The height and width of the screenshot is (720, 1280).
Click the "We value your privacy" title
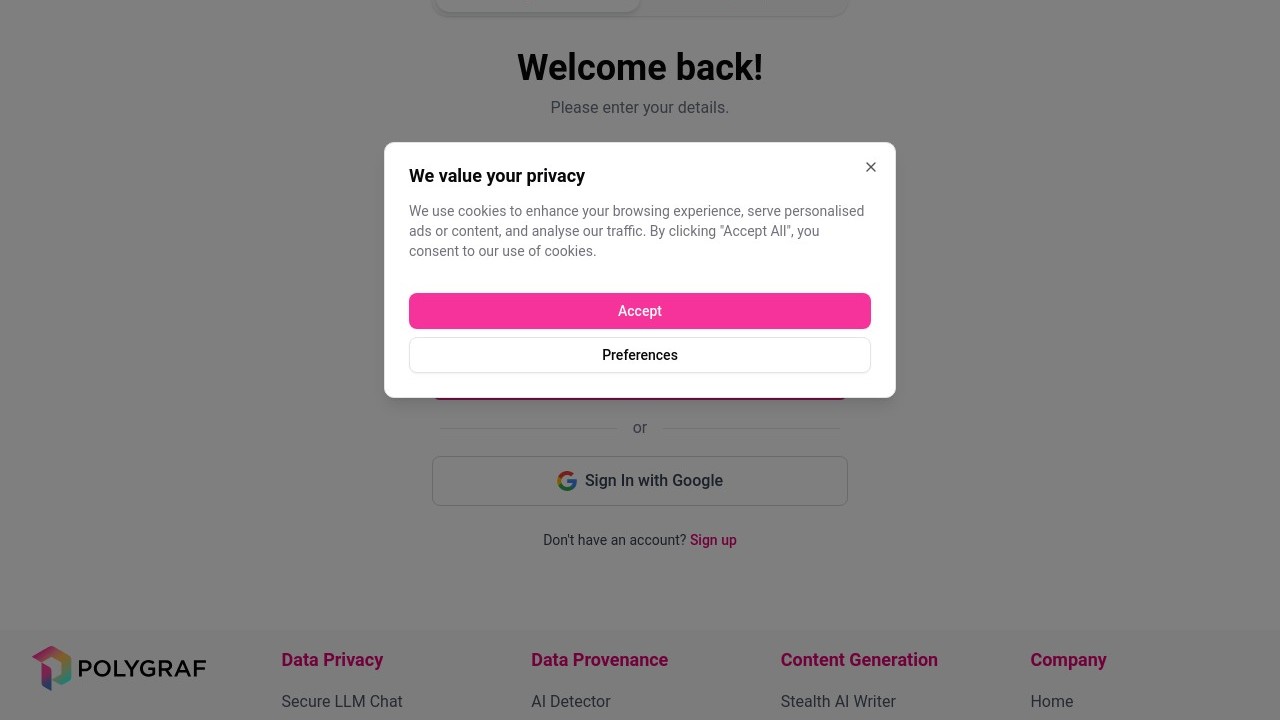coord(497,176)
